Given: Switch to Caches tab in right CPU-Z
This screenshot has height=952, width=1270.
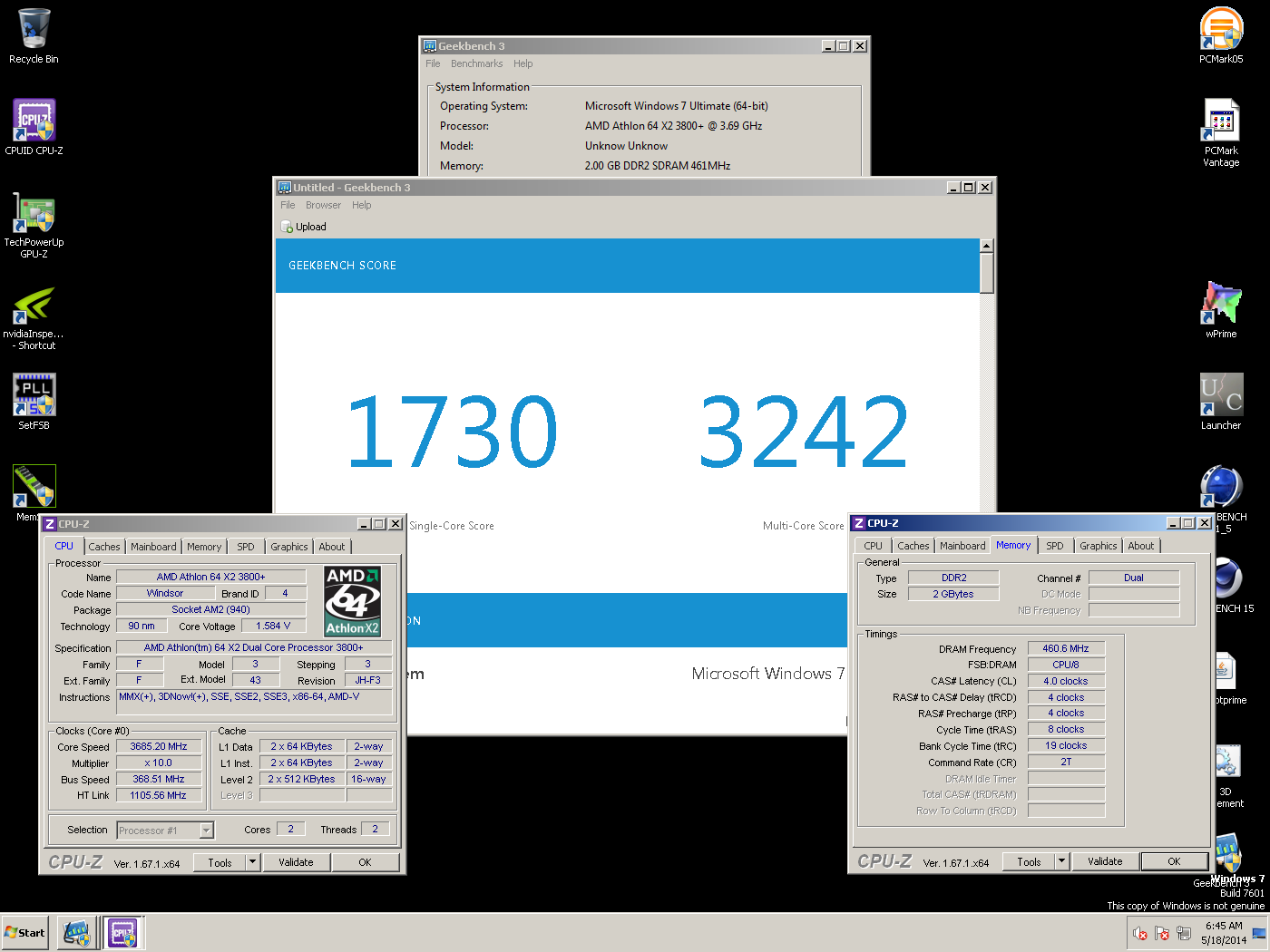Looking at the screenshot, I should [913, 546].
